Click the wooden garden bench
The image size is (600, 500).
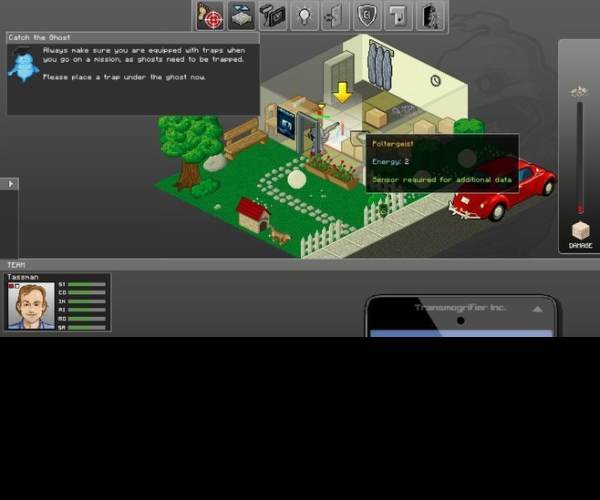coord(245,137)
